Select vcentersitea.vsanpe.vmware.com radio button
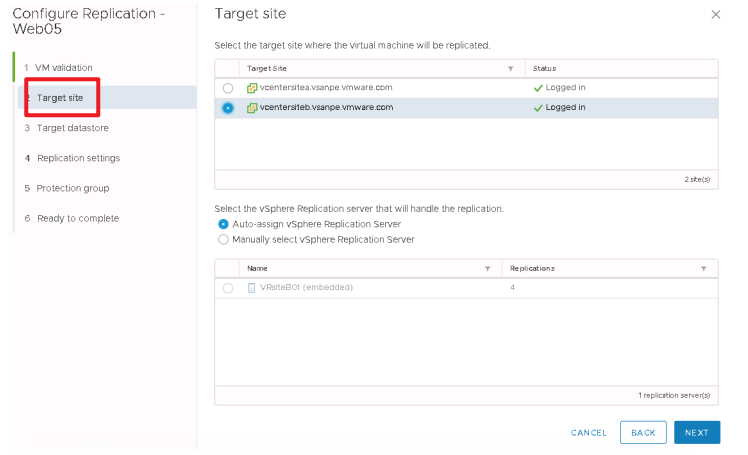 [228, 88]
